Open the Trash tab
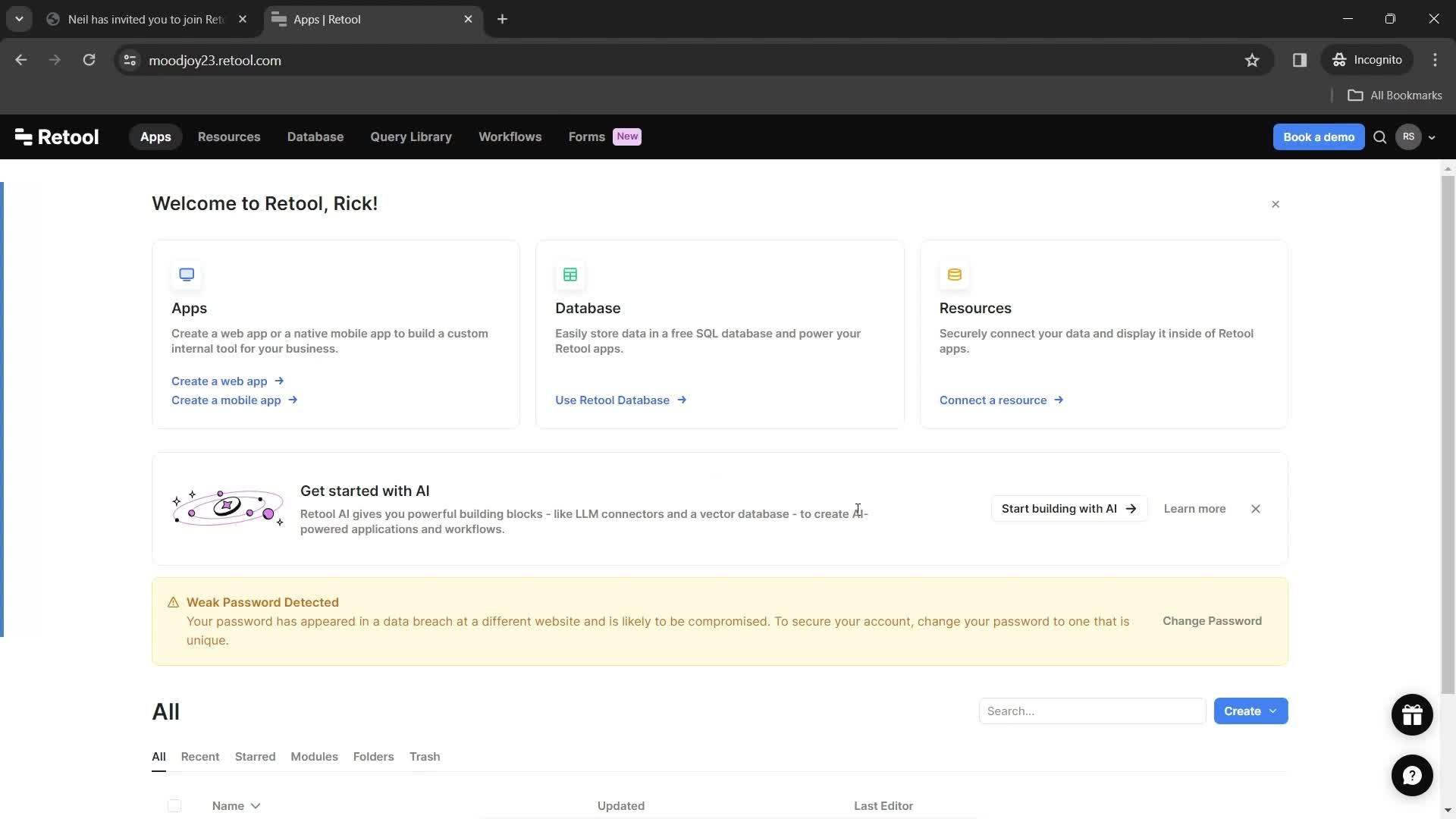Screen dimensions: 1456x819 tap(425, 757)
